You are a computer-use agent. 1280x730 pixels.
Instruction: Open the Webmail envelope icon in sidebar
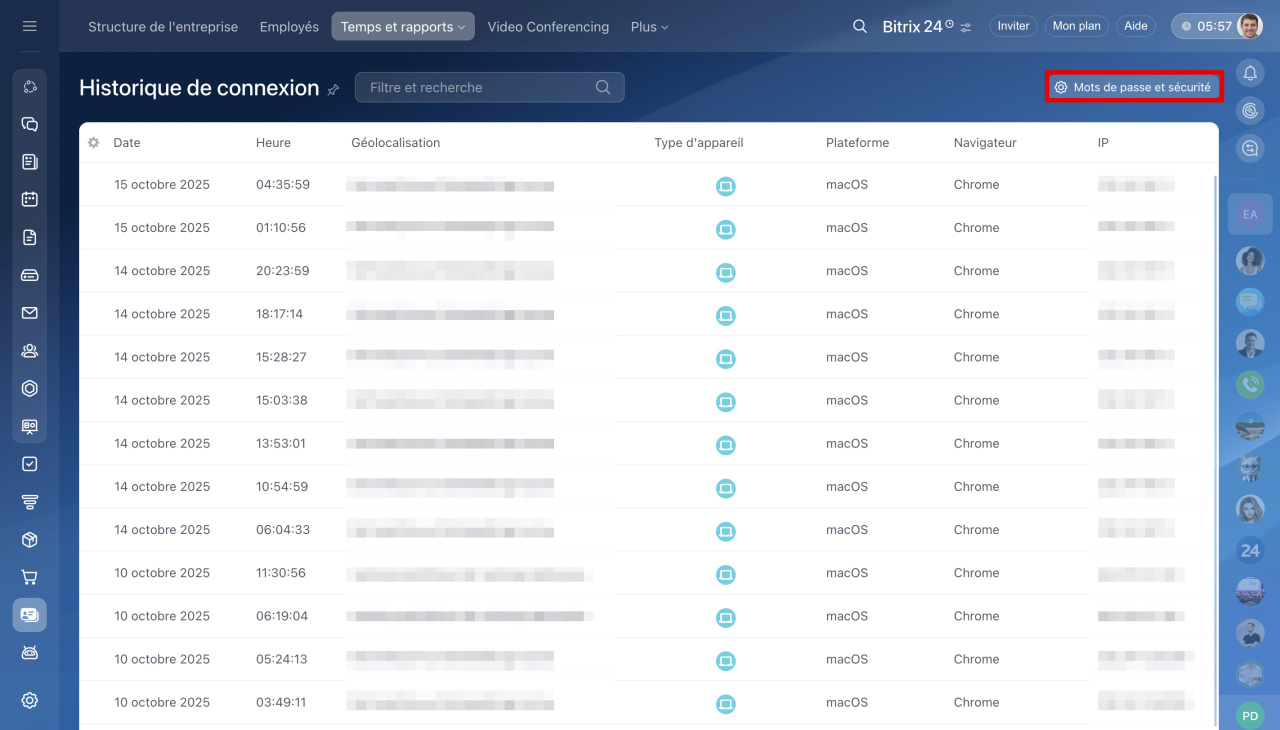click(29, 313)
